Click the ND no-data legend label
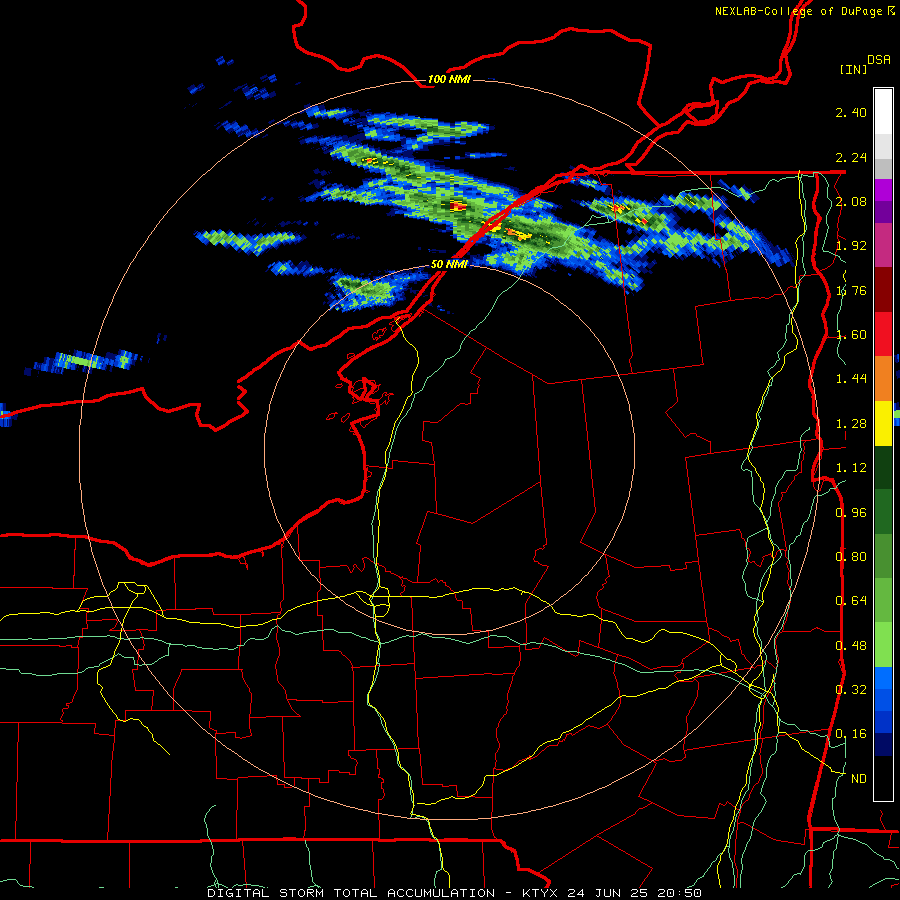The image size is (900, 900). click(859, 779)
